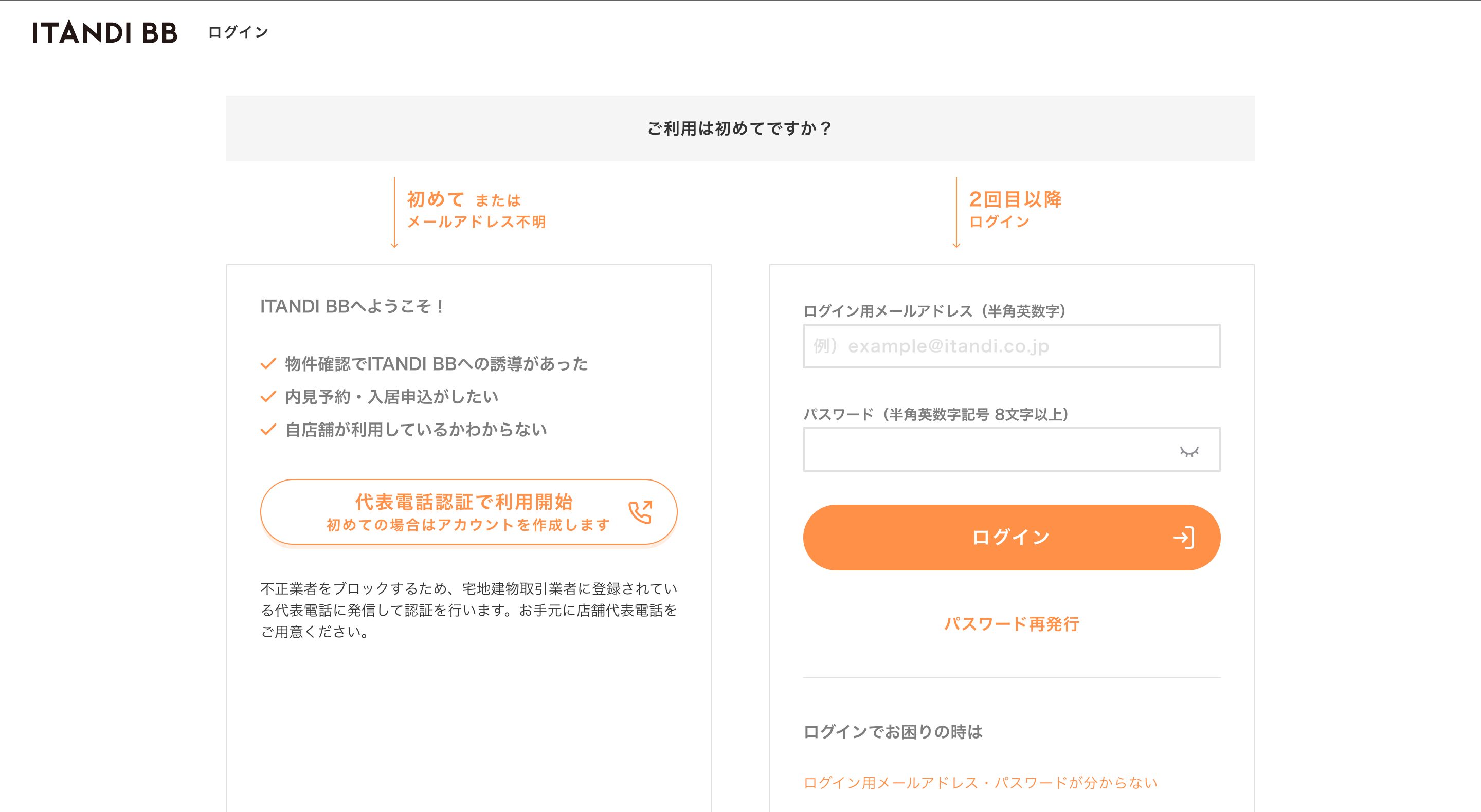Click checkmark beside 内見予約 item

tap(268, 397)
